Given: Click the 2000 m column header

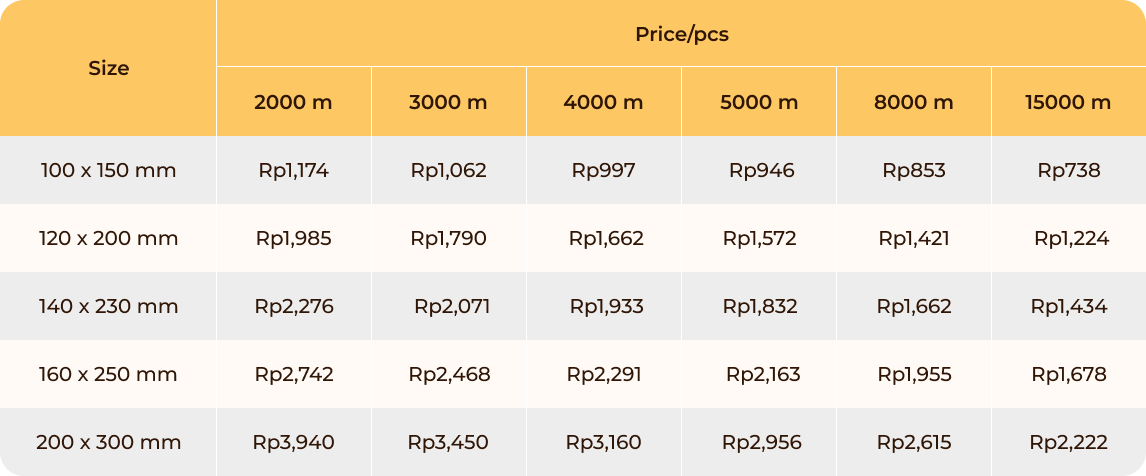Looking at the screenshot, I should (294, 102).
